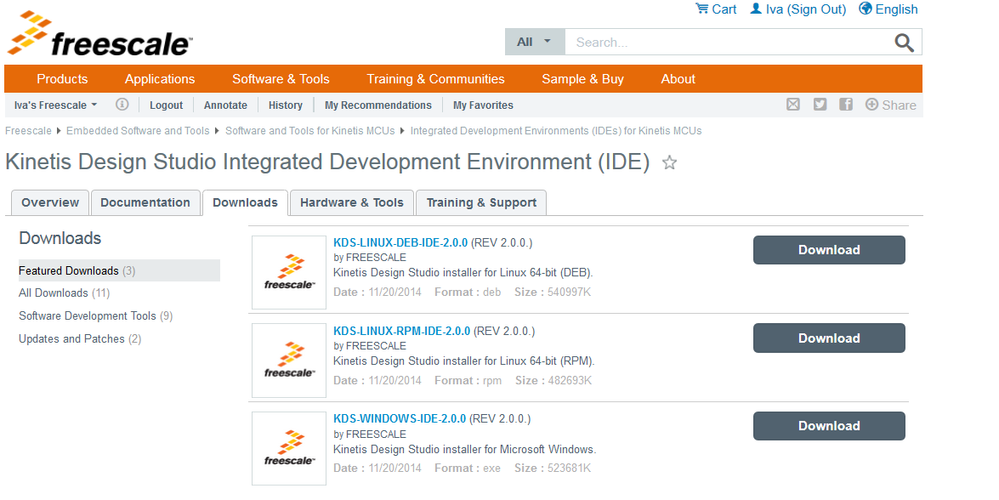Click the thumbnail for KDS-LINUX-RPM-IDE
The height and width of the screenshot is (500, 999).
point(289,361)
